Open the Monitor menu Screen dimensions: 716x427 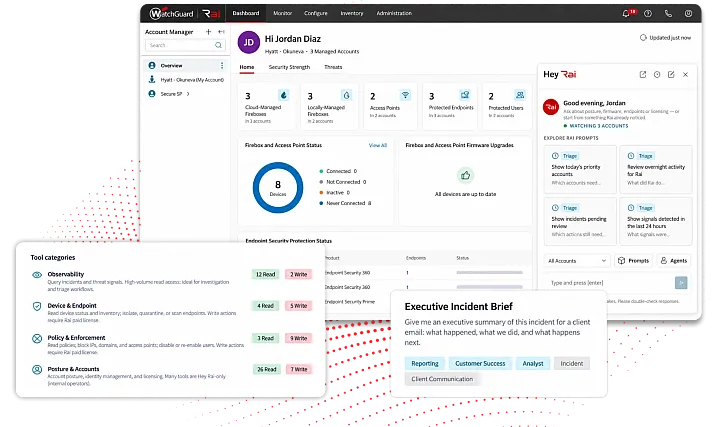[282, 13]
